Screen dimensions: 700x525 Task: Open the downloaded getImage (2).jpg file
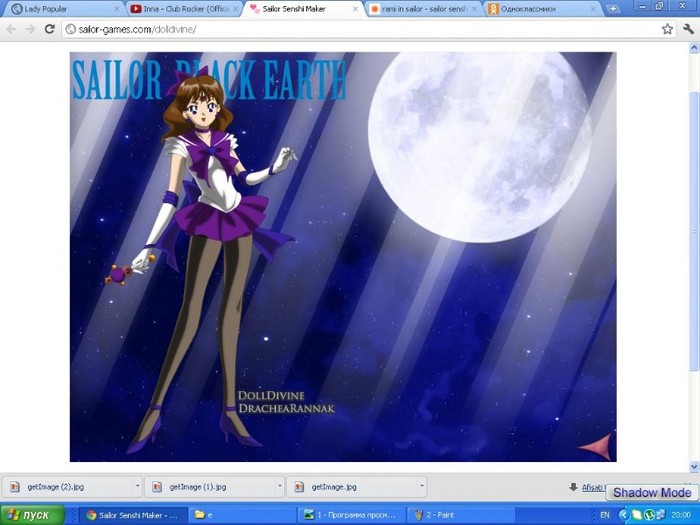pos(58,487)
